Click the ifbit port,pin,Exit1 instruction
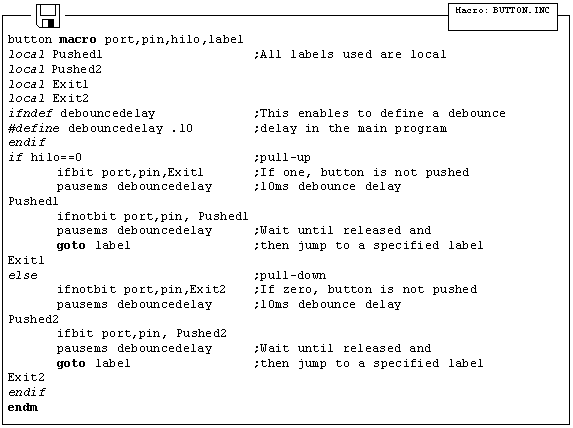The width and height of the screenshot is (573, 428). (130, 173)
